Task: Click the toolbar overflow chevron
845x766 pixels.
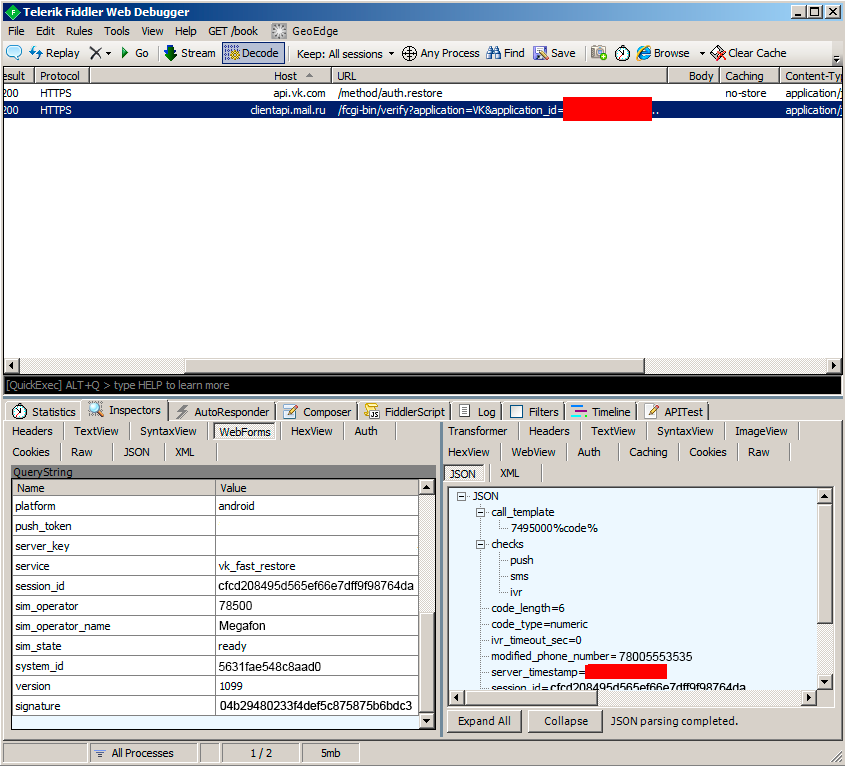Action: (836, 59)
